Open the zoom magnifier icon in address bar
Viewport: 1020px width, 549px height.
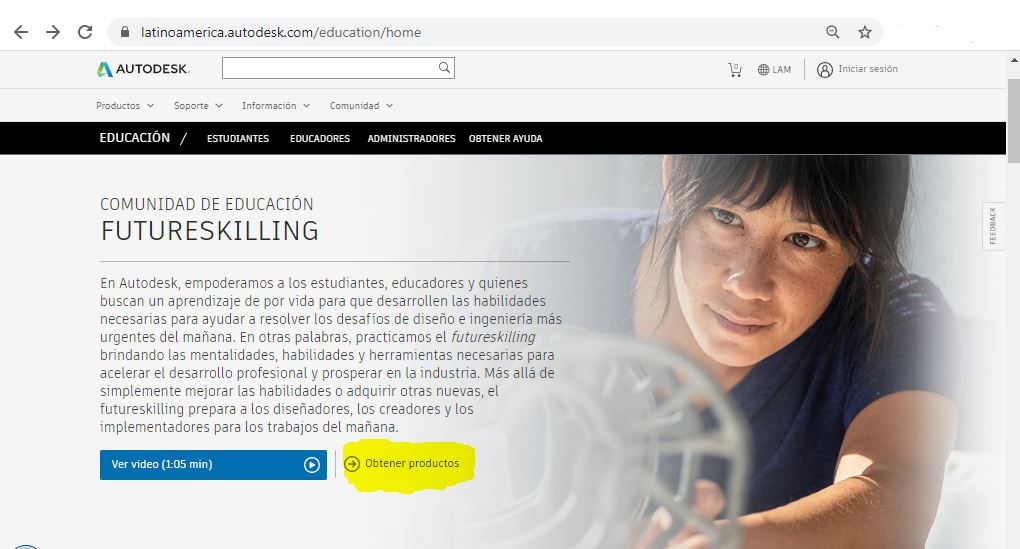tap(833, 32)
